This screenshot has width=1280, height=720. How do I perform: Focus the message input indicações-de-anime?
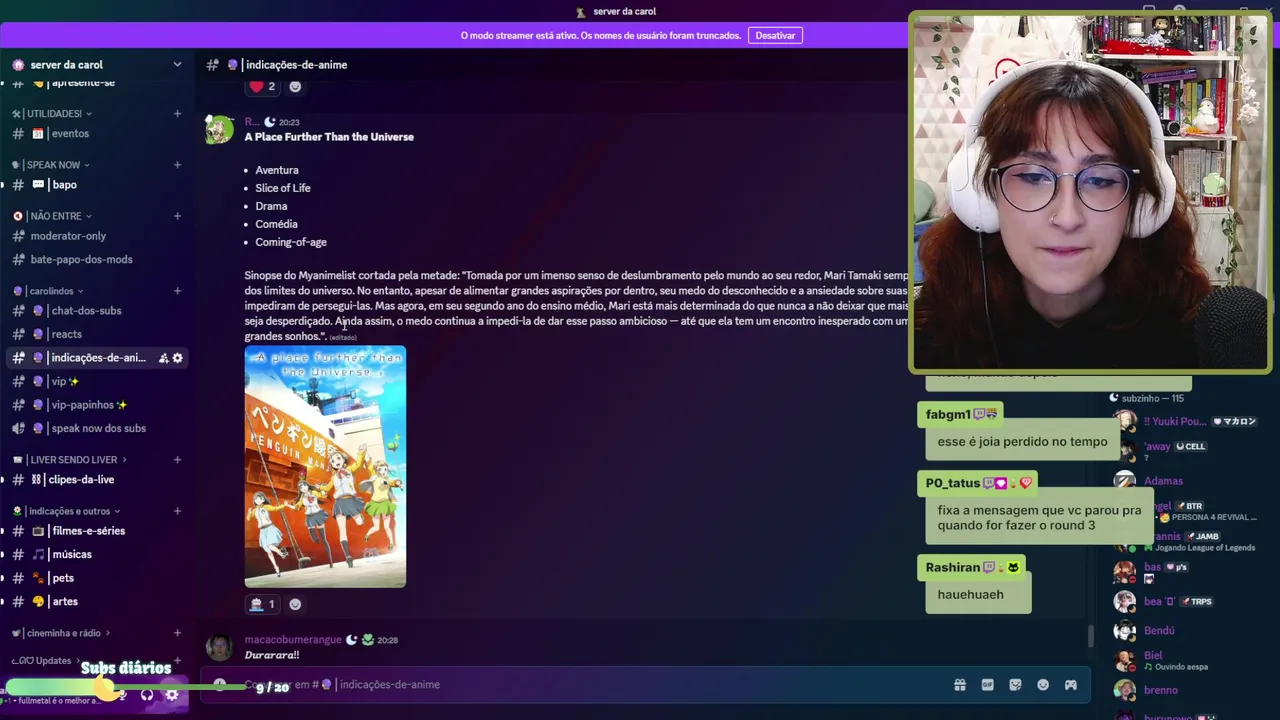point(640,685)
